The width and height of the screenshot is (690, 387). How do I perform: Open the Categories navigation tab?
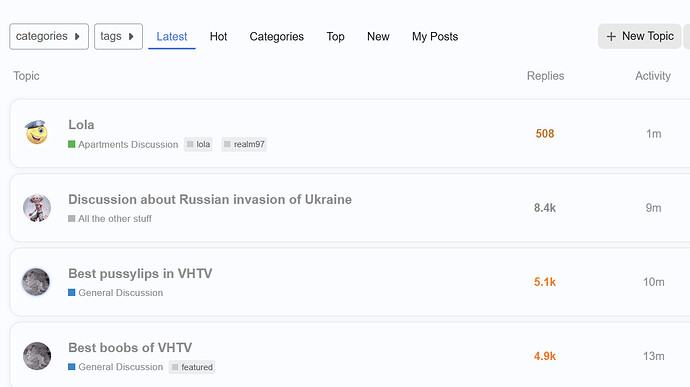[276, 37]
